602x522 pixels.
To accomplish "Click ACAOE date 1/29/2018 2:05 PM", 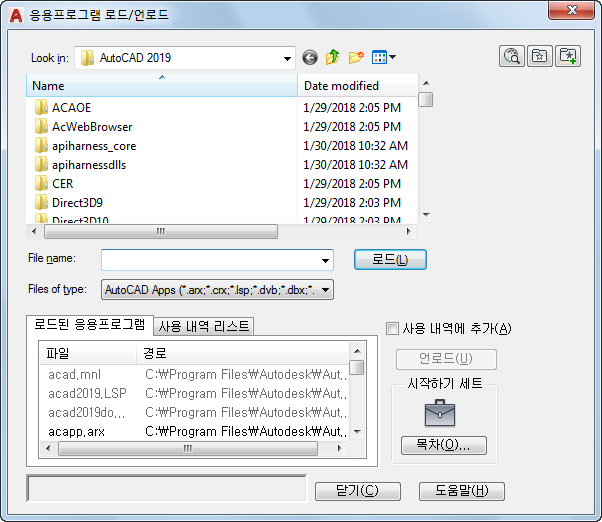I will tap(352, 107).
